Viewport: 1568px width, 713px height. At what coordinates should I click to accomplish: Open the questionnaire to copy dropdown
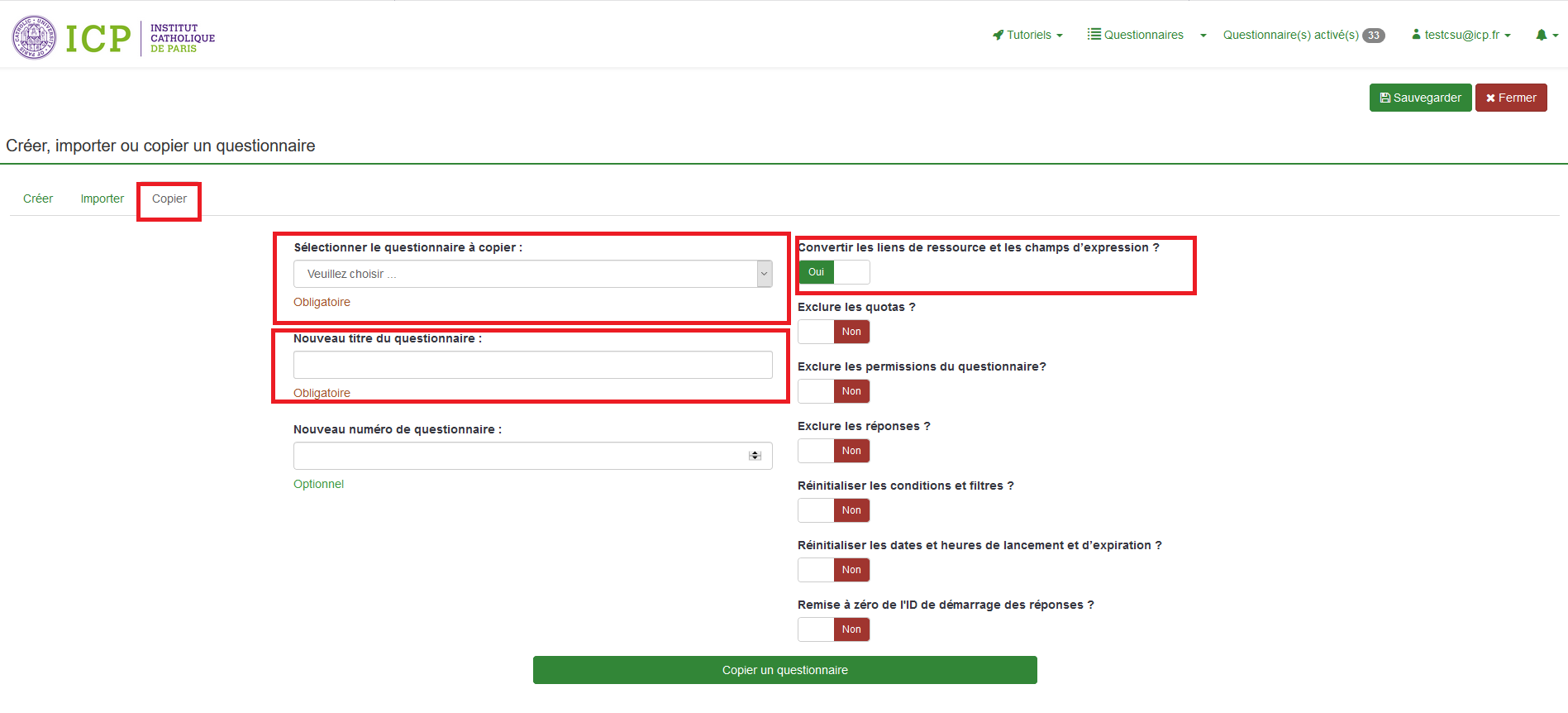tap(532, 274)
